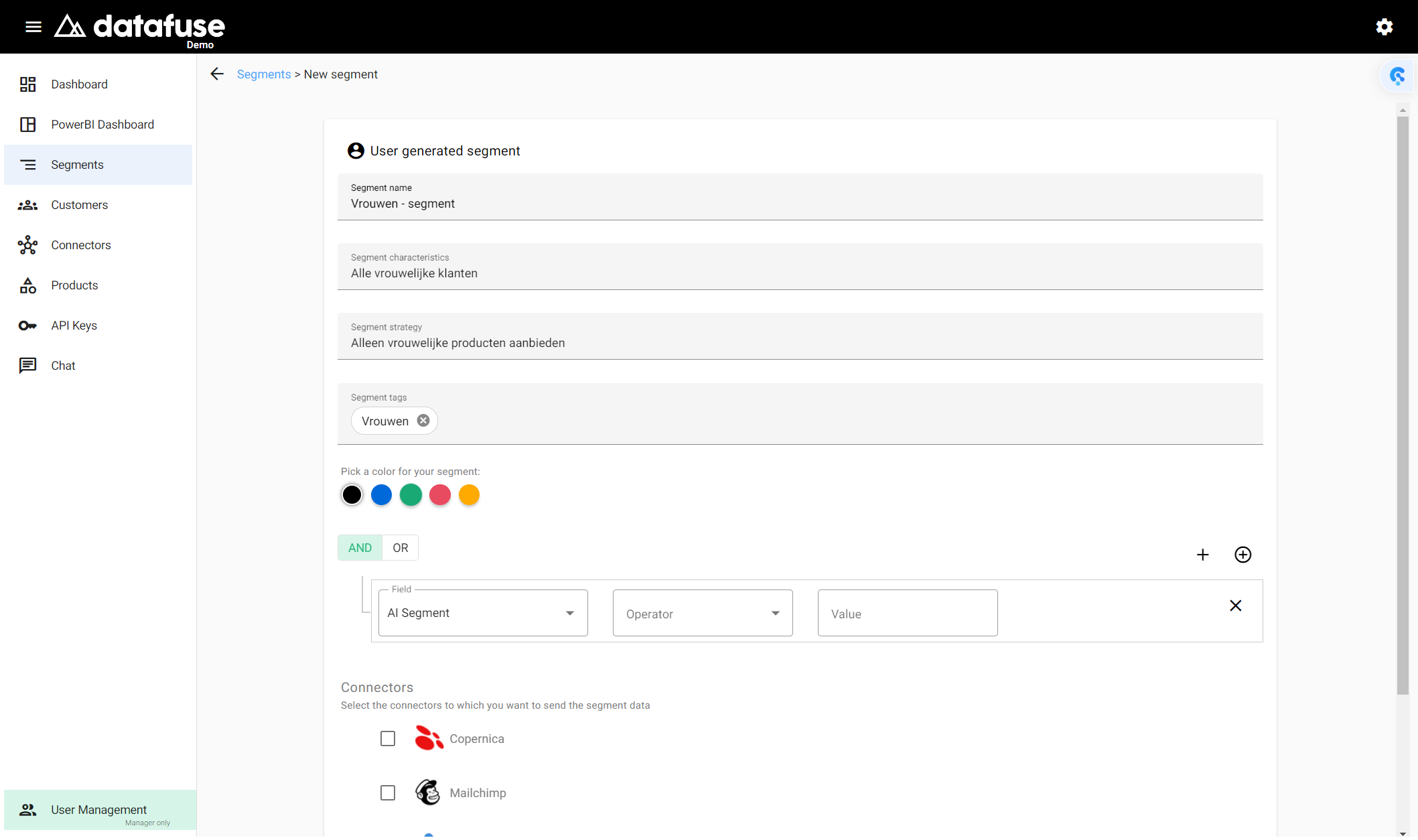Open the hamburger navigation menu
Image resolution: width=1418 pixels, height=840 pixels.
click(x=33, y=27)
